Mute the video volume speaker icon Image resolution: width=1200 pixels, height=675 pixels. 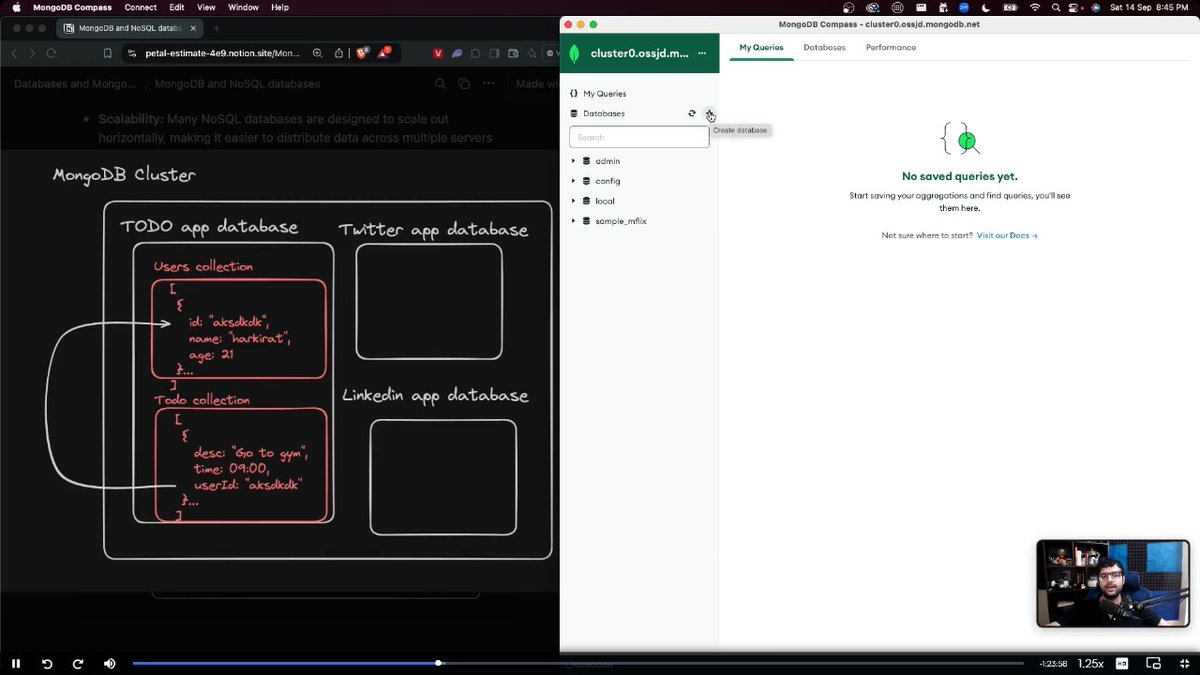tap(109, 663)
